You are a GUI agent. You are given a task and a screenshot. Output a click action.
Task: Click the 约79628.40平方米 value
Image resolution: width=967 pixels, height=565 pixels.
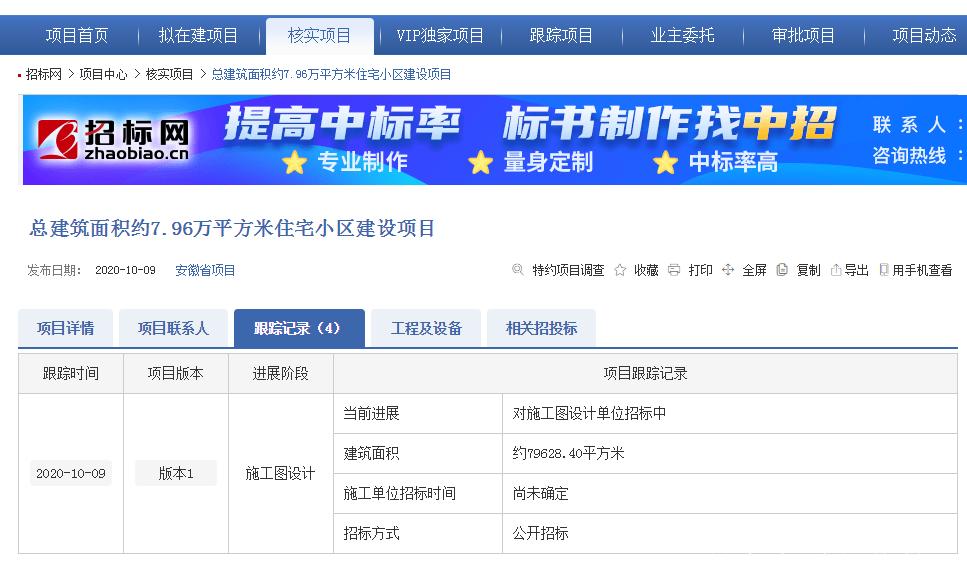pos(568,453)
